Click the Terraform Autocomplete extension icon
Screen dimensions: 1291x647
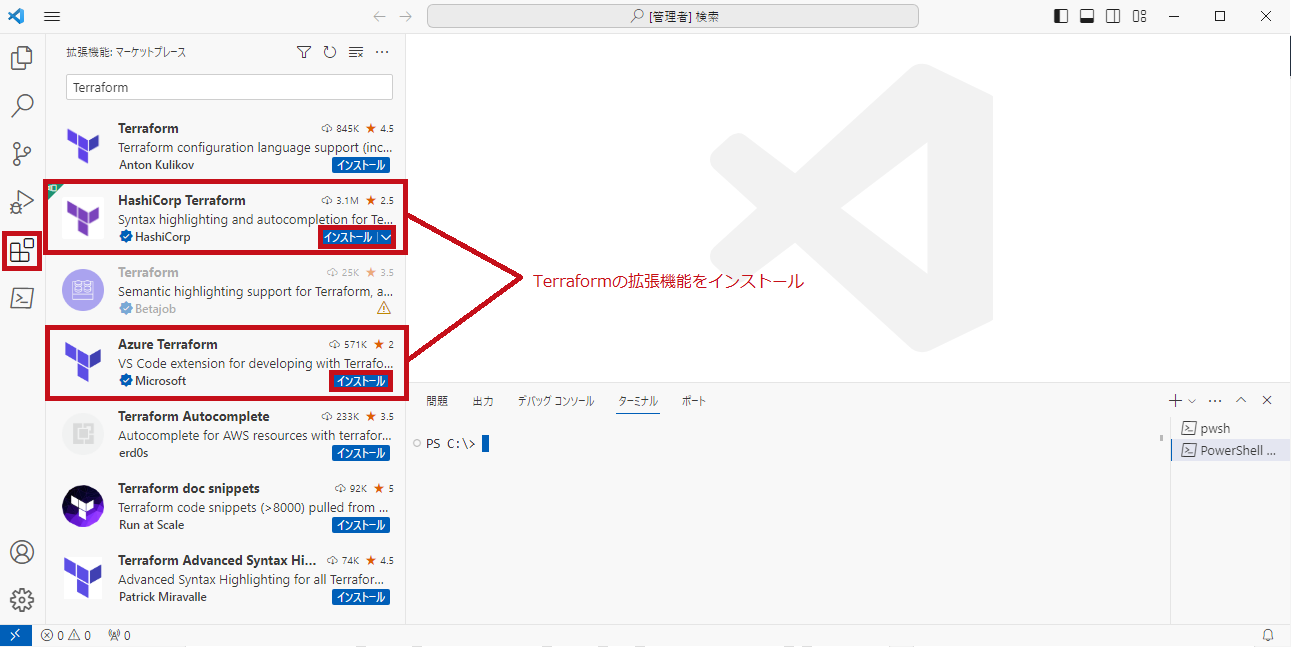pyautogui.click(x=82, y=434)
